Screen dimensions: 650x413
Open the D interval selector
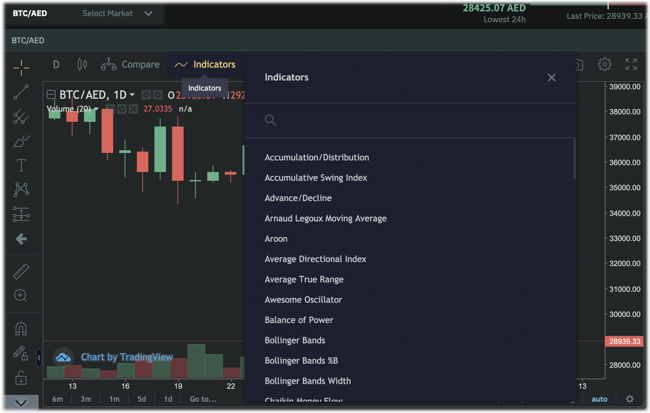point(56,65)
